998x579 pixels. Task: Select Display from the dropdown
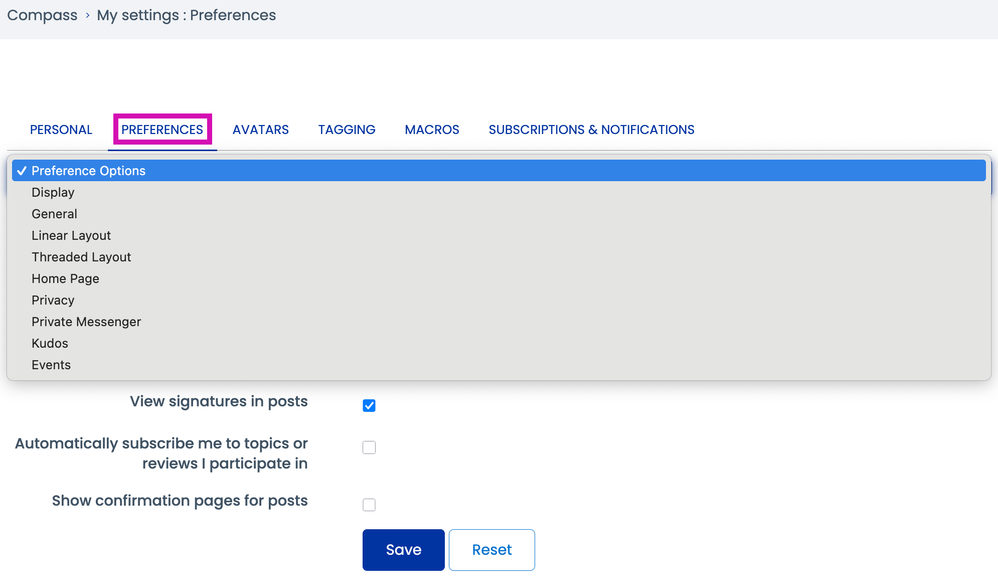coord(53,193)
